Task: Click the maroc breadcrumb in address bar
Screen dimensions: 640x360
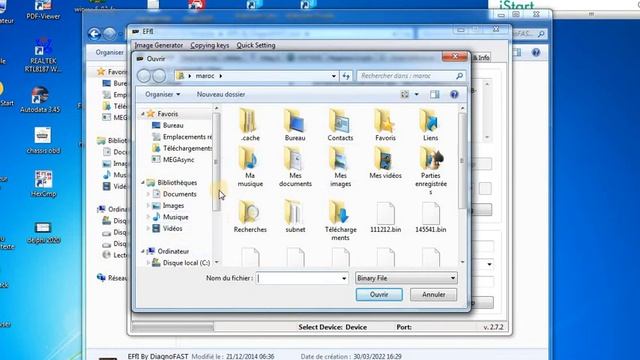Action: [x=204, y=76]
